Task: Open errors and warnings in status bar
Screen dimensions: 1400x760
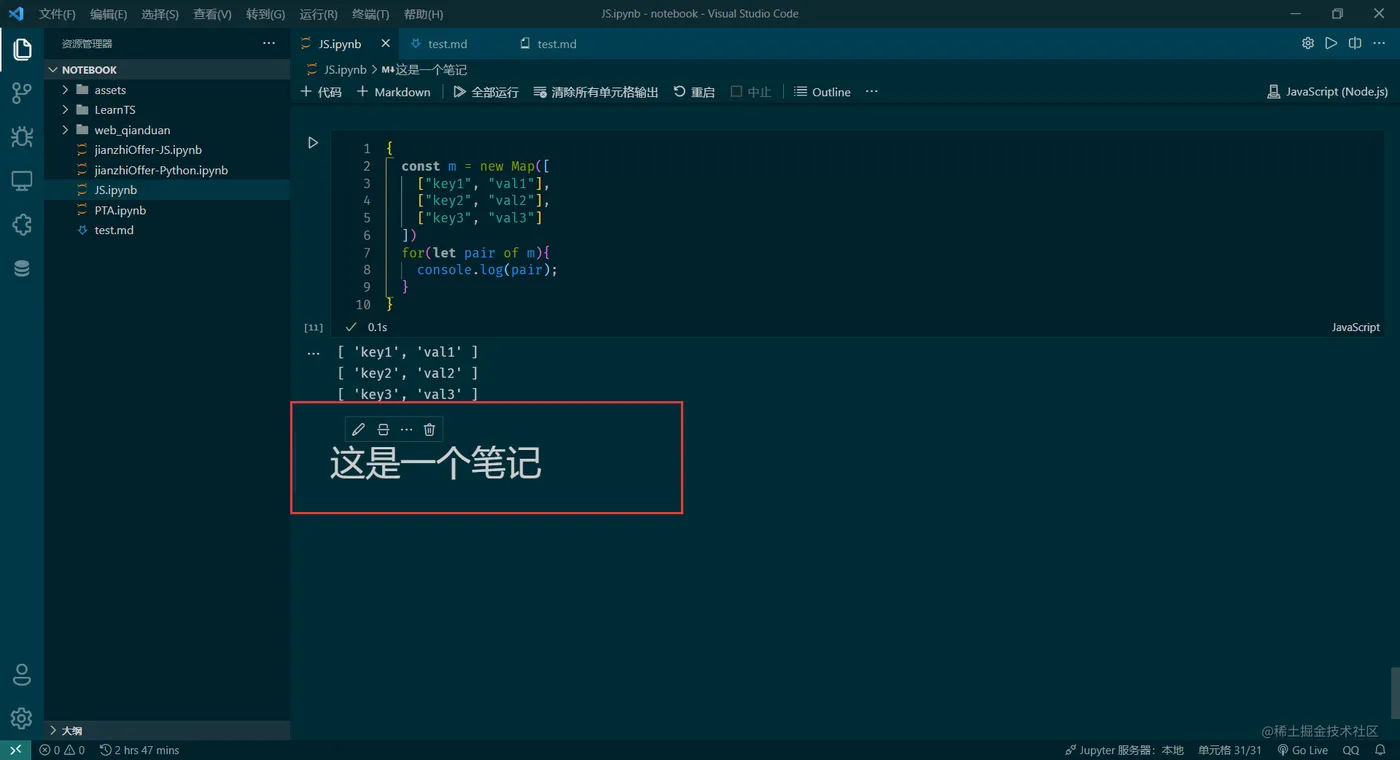Action: [x=62, y=750]
